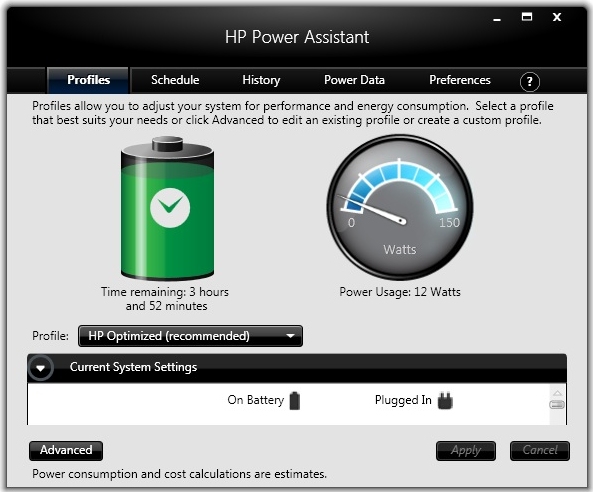Close the HP Power Assistant window
This screenshot has width=593, height=492.
tap(557, 17)
